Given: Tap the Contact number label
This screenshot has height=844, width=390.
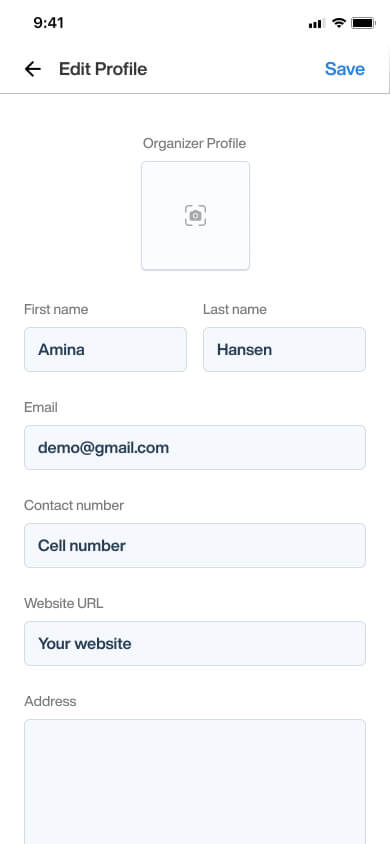Looking at the screenshot, I should pos(74,505).
